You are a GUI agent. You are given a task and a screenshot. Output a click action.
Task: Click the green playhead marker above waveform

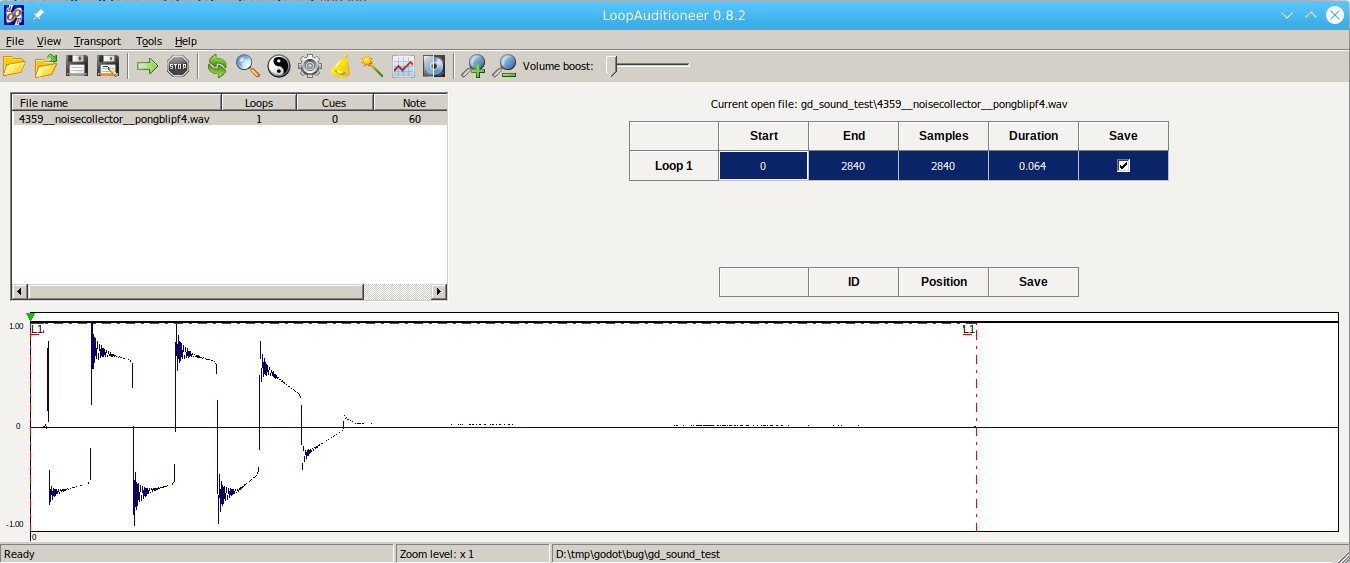point(31,317)
